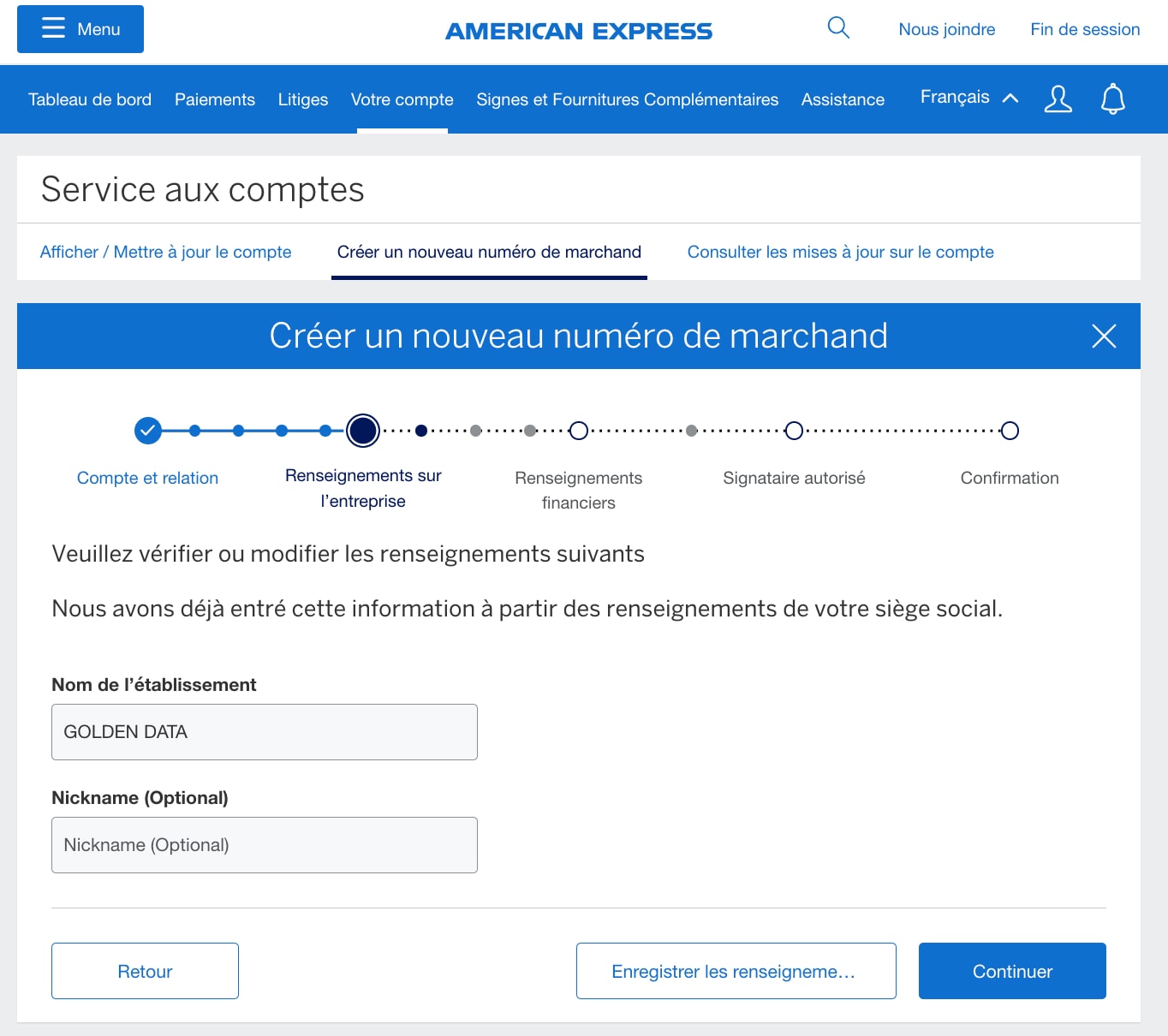The height and width of the screenshot is (1036, 1168).
Task: Close the Créer un nouveau numéro dialog
Action: (x=1104, y=336)
